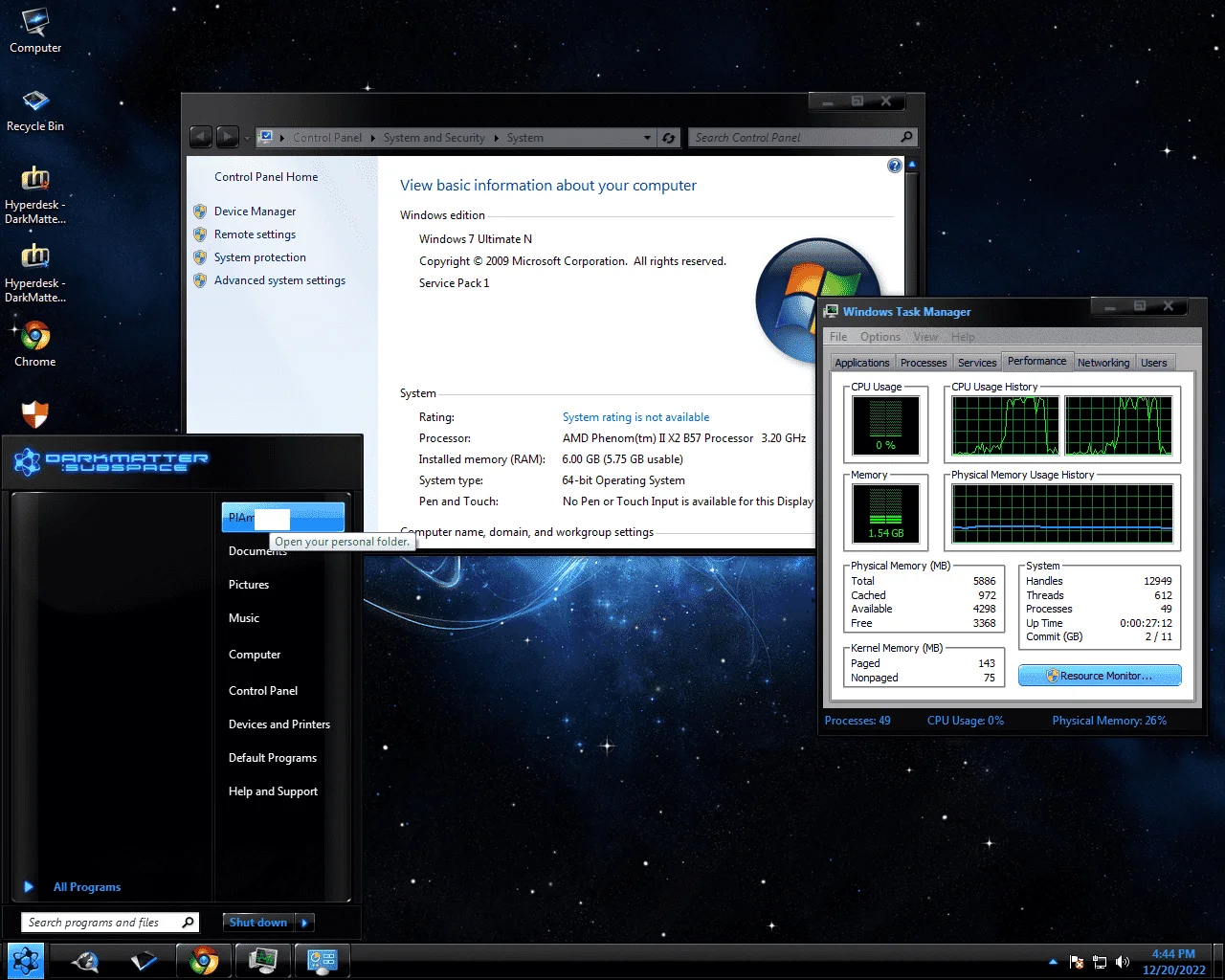Click the help question mark icon

[895, 166]
